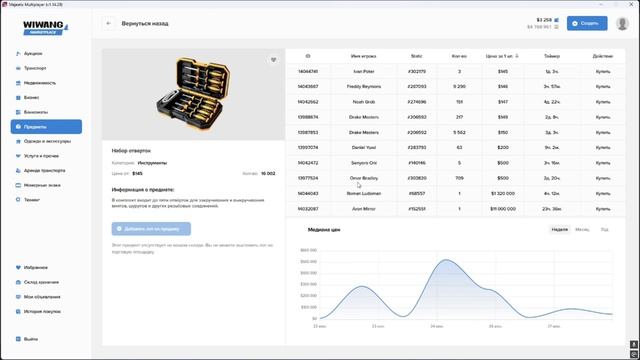Click the icon beside the $4 768 961 balance

pos(556,27)
